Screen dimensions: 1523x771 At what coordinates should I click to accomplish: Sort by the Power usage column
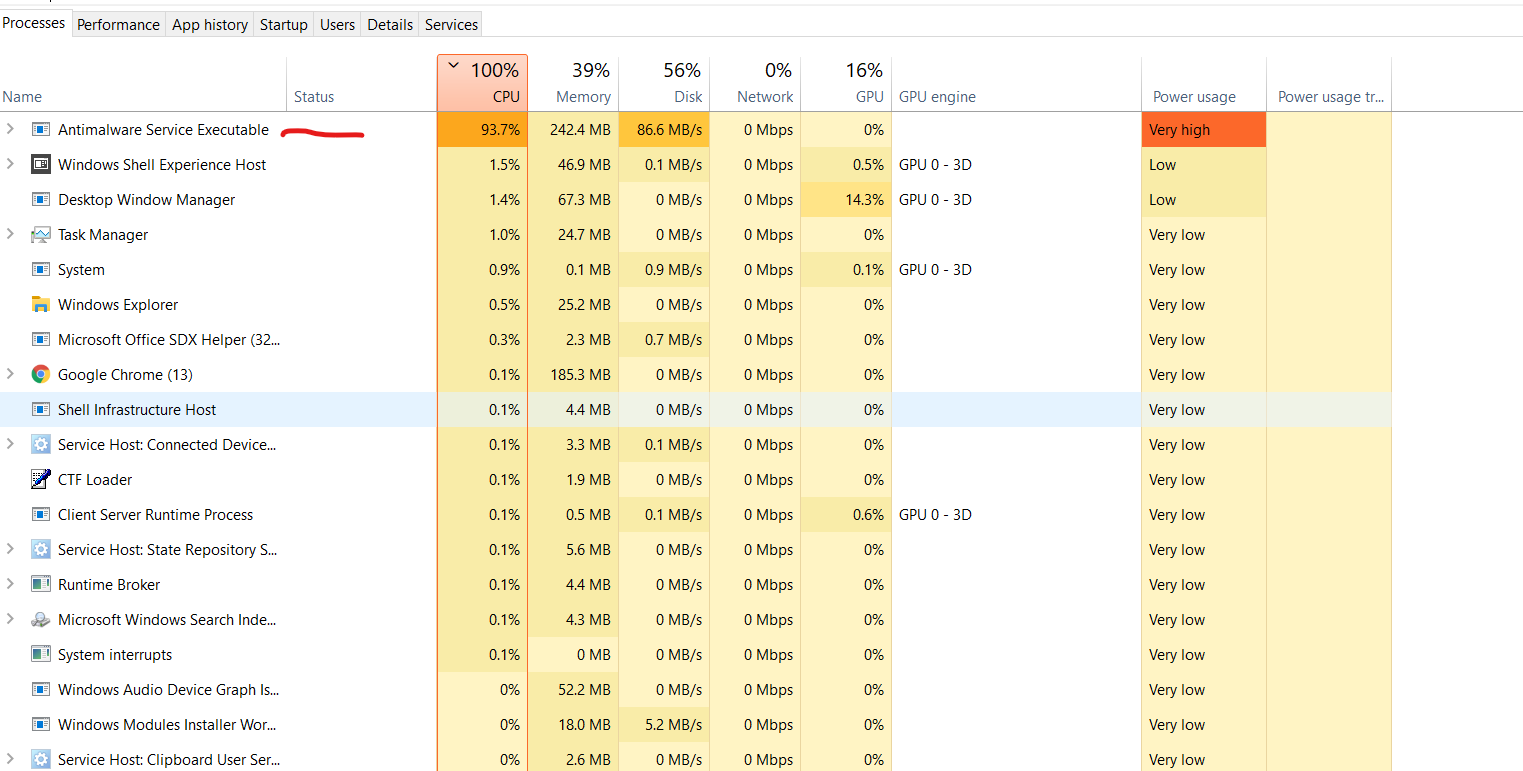pyautogui.click(x=1204, y=84)
